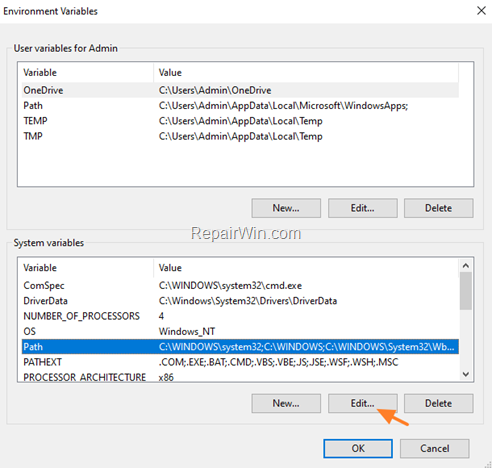Click New under user variables
492x468 pixels.
click(x=286, y=208)
